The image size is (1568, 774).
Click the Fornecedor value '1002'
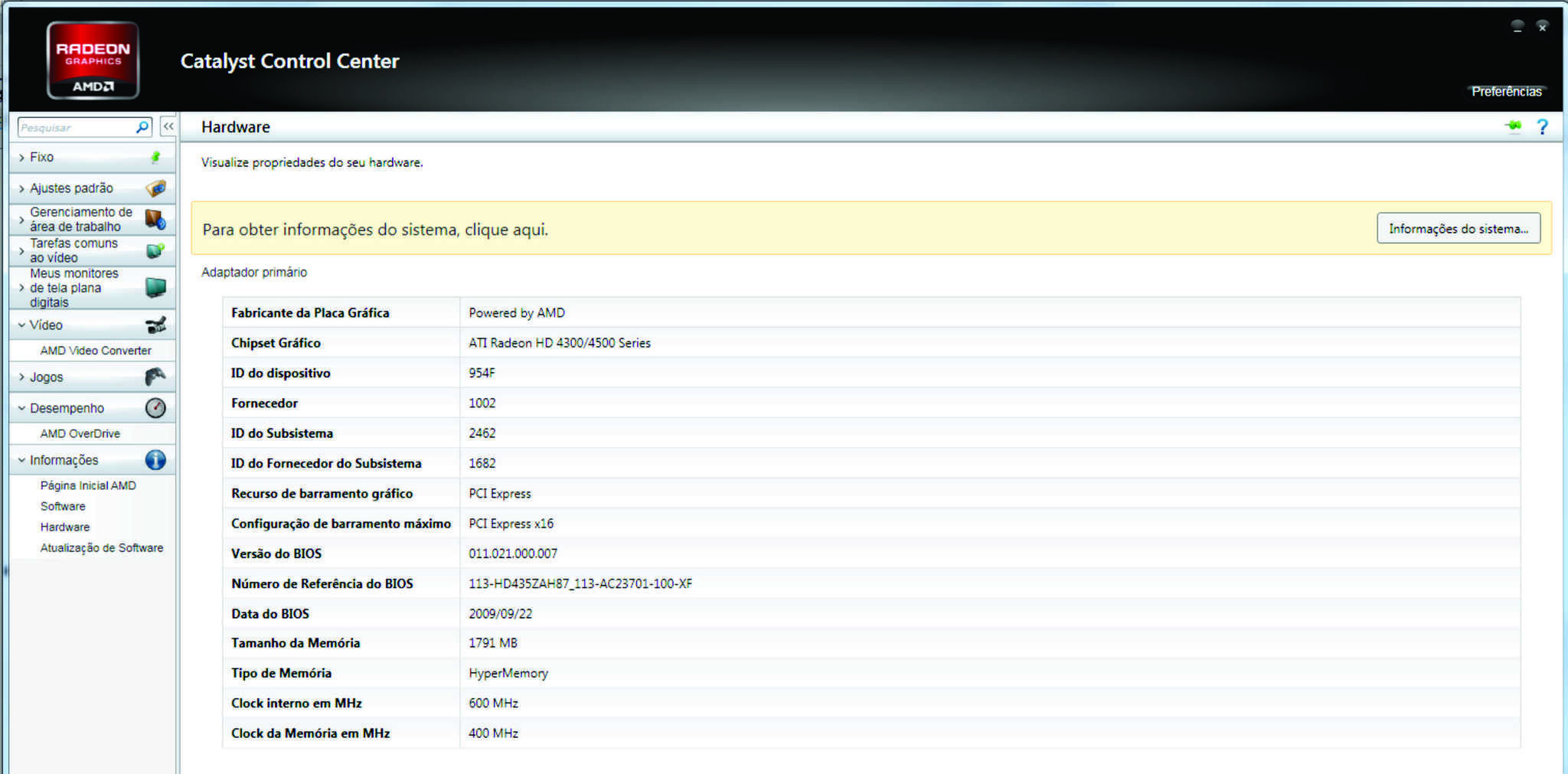tap(482, 403)
